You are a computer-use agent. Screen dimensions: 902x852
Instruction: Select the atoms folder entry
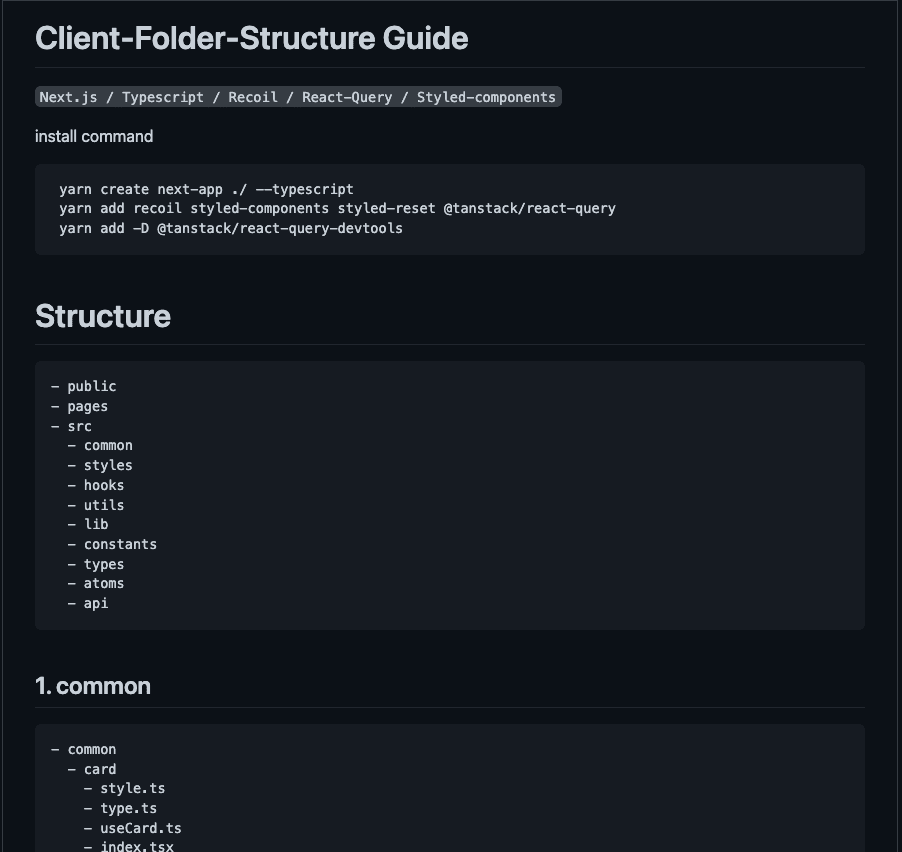103,583
